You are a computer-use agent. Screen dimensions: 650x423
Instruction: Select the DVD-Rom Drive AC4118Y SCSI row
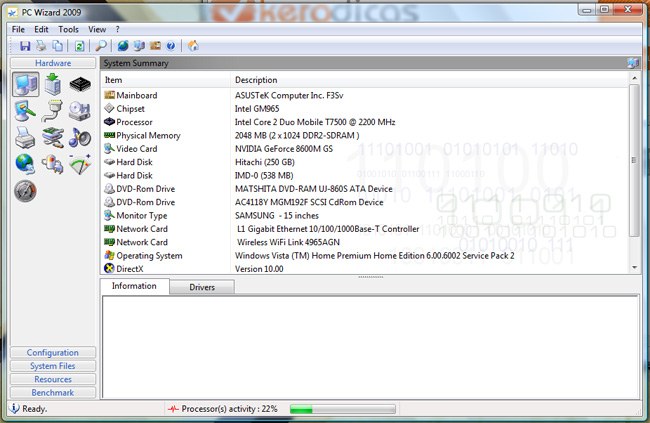point(365,202)
